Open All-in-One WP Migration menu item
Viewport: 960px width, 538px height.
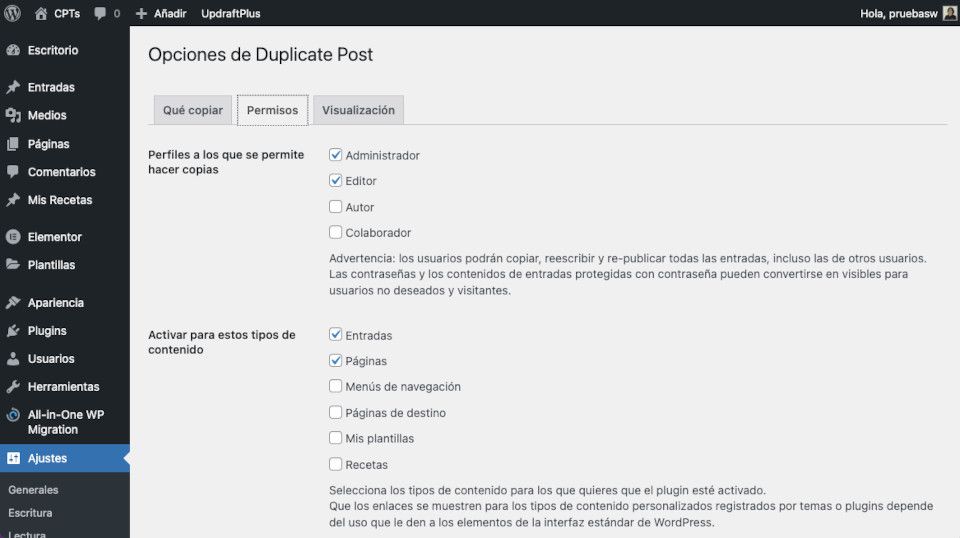(x=65, y=422)
